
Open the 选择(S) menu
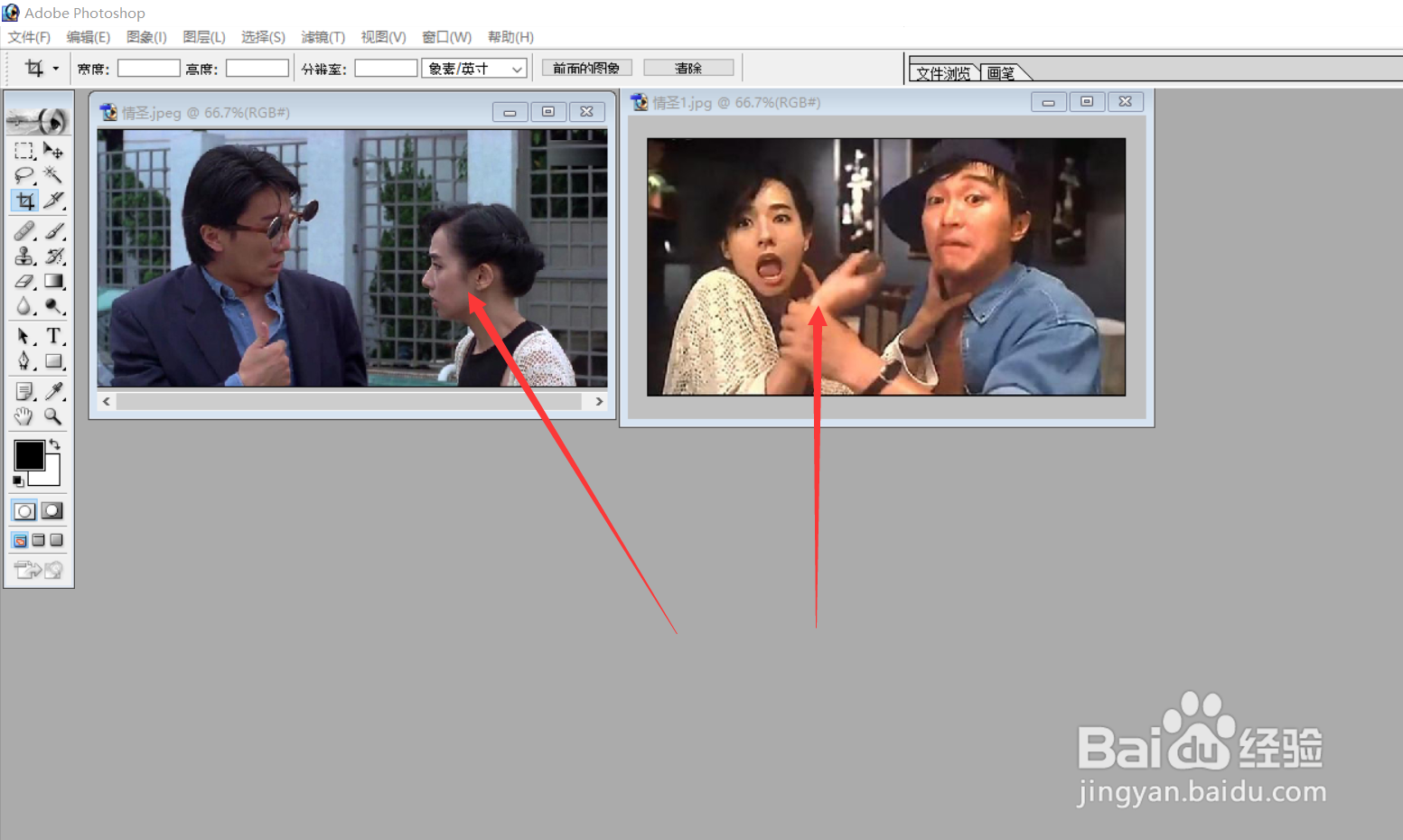pos(263,37)
